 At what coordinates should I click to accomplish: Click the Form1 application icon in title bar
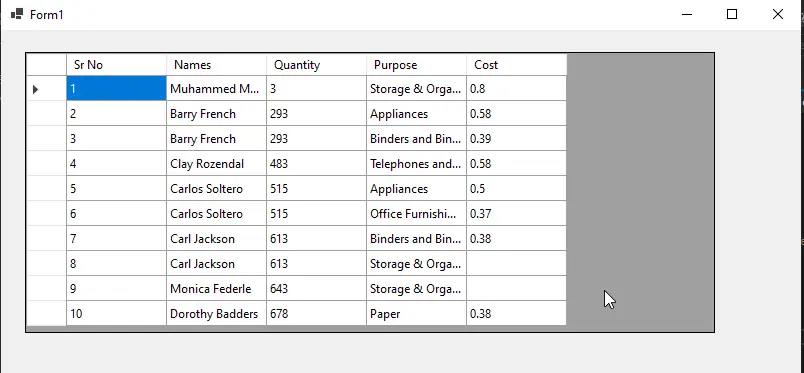(x=17, y=14)
